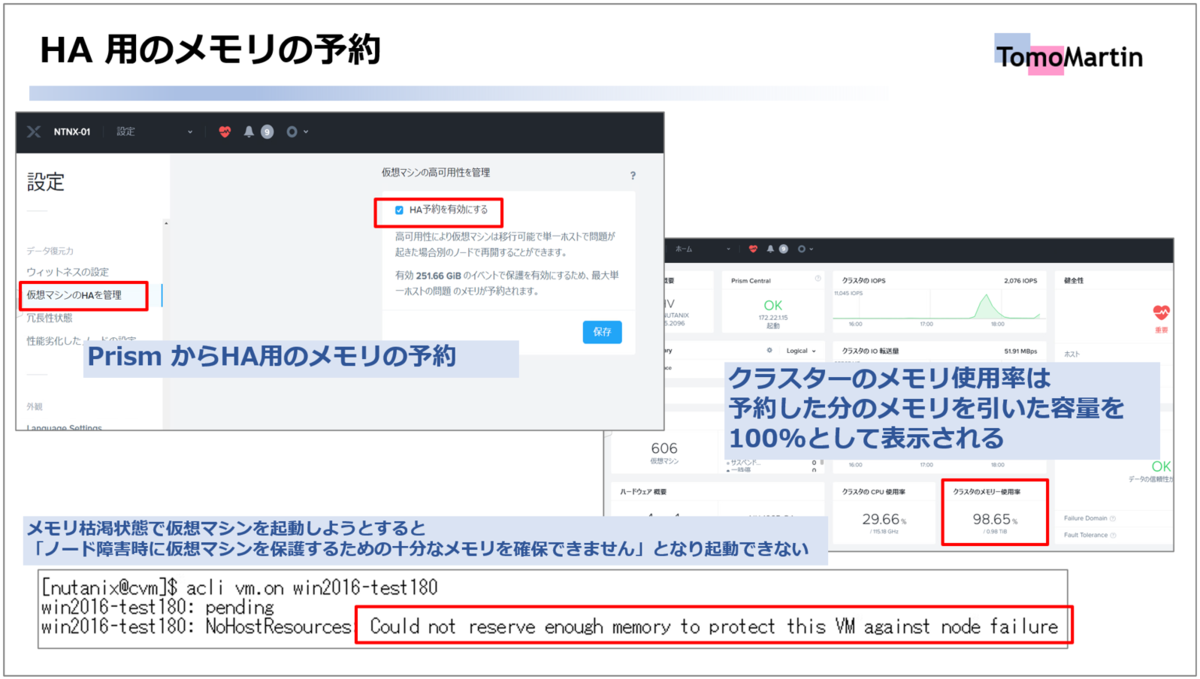1200x679 pixels.
Task: Click the Failure Domain label
Action: (x=1085, y=518)
